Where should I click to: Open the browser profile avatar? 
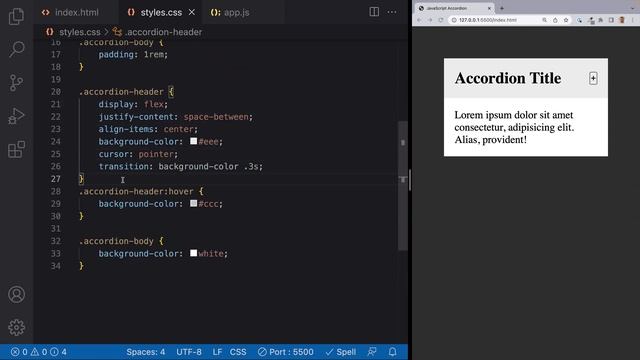(x=622, y=20)
